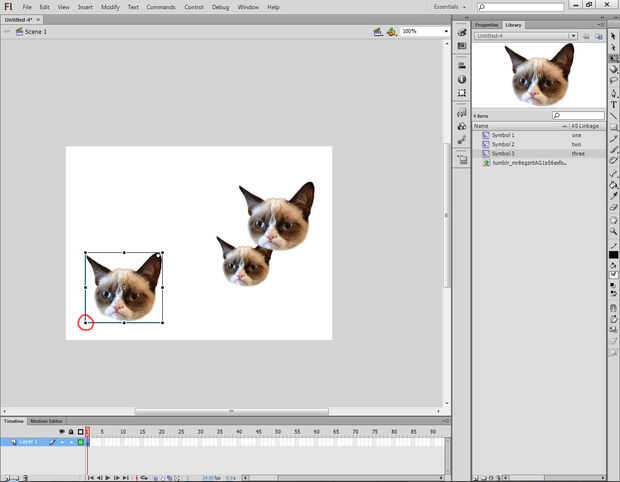Viewport: 620px width, 482px height.
Task: Switch to the Properties tab
Action: click(487, 24)
